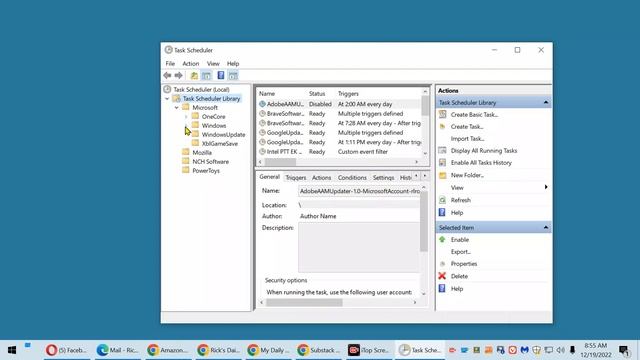
Task: Collapse the Task Scheduler Library node
Action: (x=167, y=99)
